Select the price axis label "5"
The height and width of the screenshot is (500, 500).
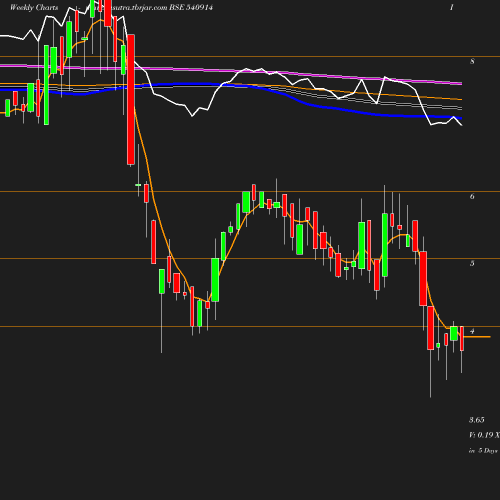[472, 263]
